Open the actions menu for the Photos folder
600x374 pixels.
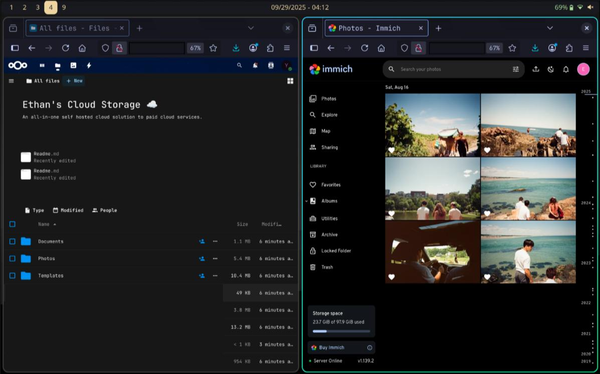click(x=215, y=259)
